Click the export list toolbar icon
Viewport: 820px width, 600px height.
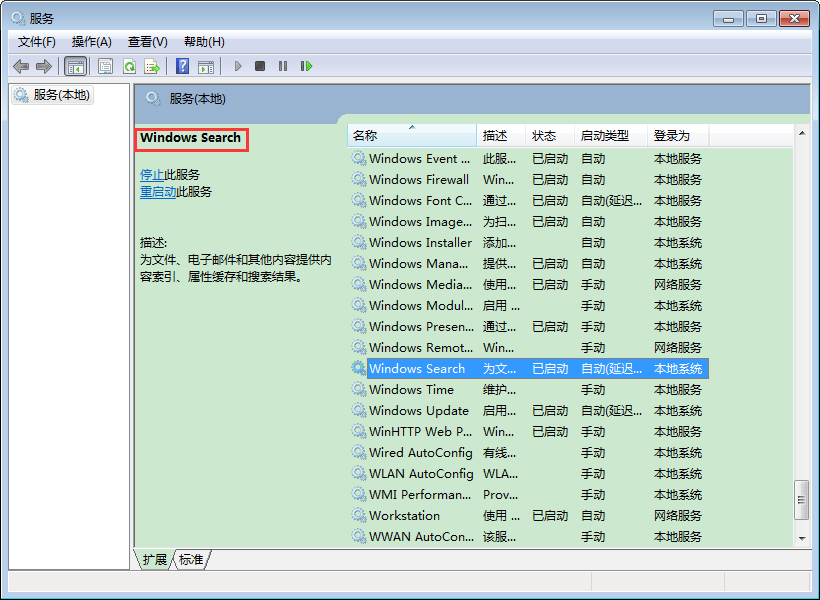click(152, 66)
